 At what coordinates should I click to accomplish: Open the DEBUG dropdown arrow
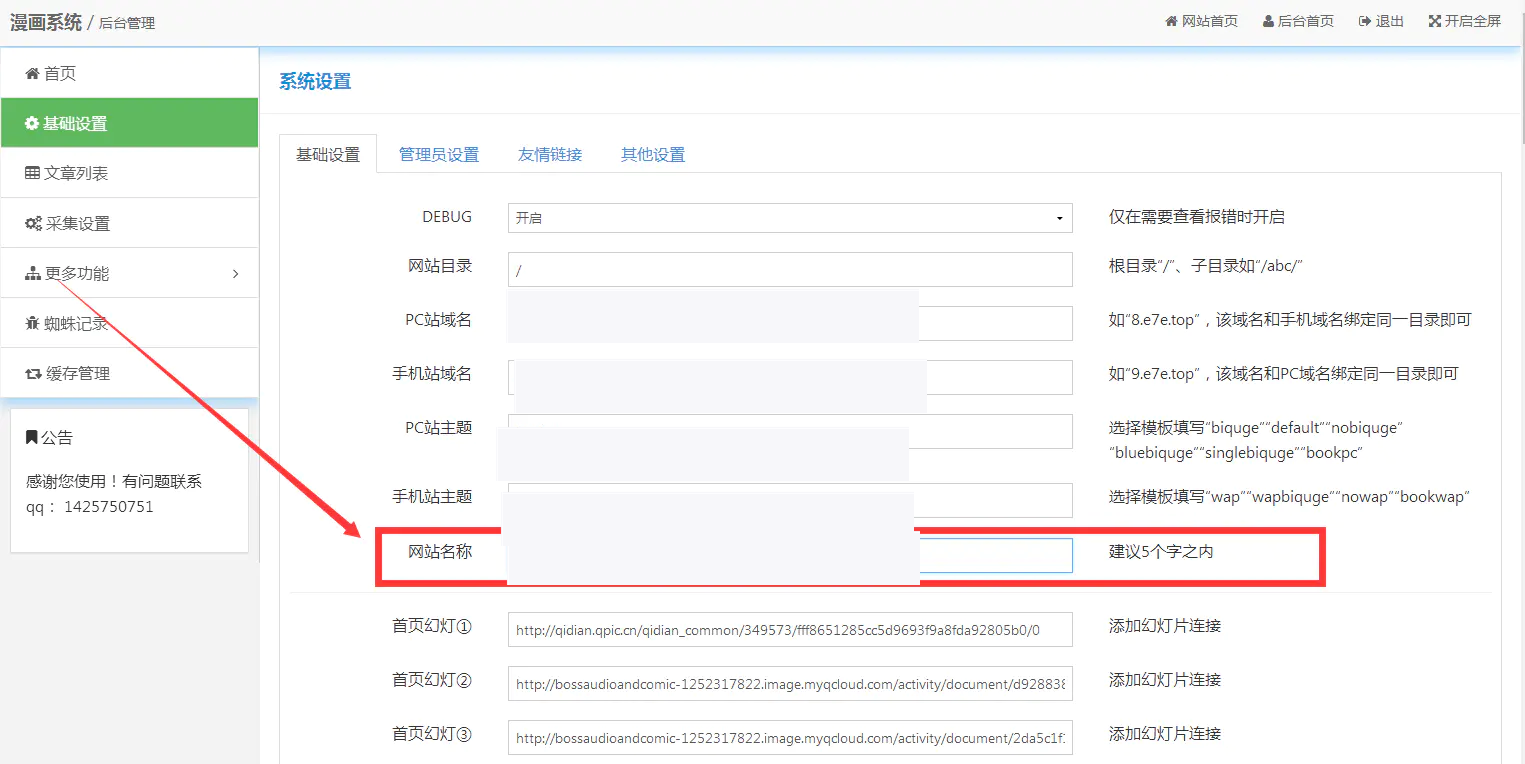pos(1058,217)
